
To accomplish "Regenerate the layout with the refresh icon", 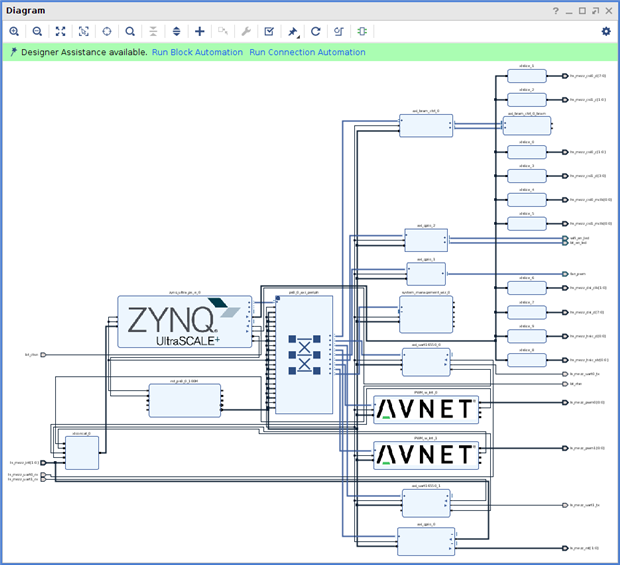I will coord(316,31).
